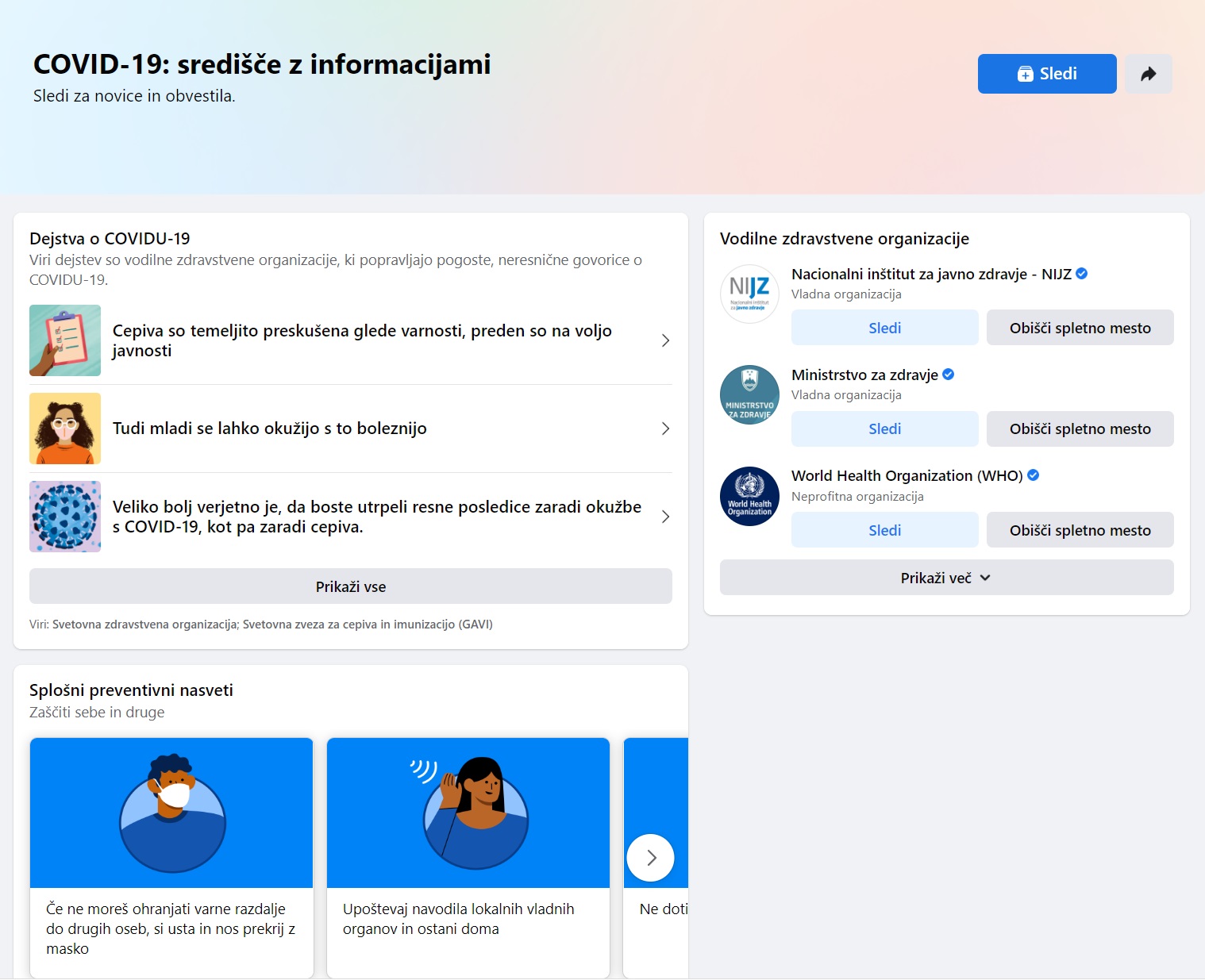Open the vaccine clipboard illustration thumbnail
Screen dimensions: 1205x980
[x=65, y=340]
